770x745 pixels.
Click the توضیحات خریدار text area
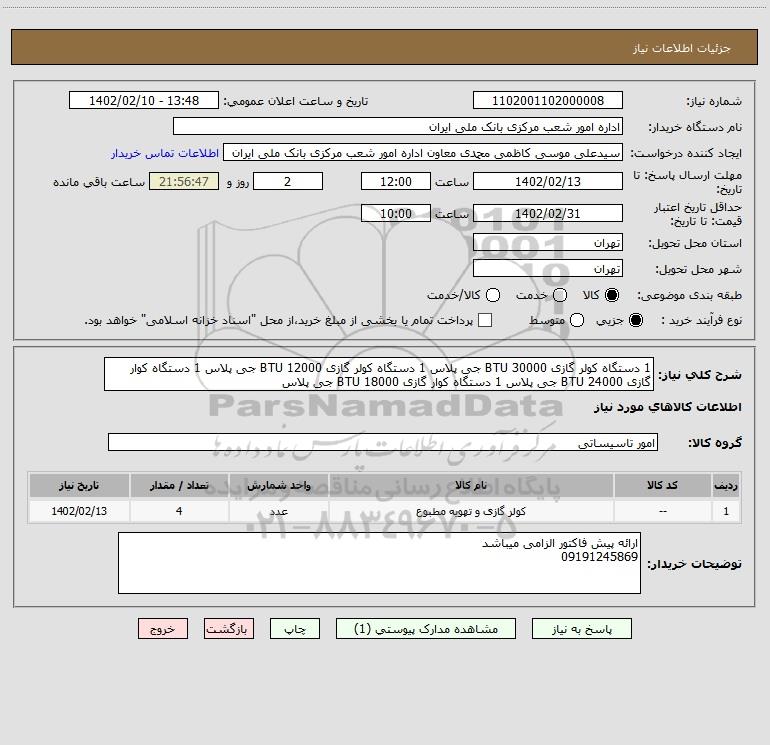click(380, 563)
